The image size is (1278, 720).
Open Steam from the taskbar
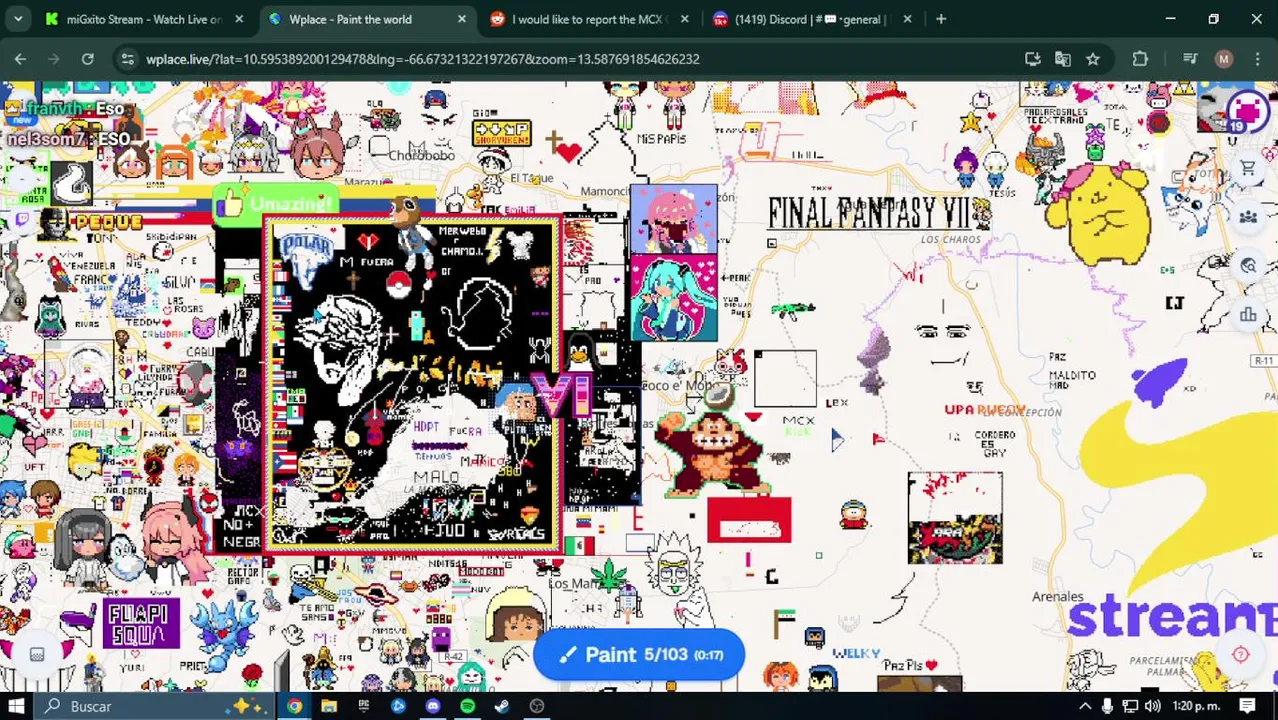click(x=502, y=707)
